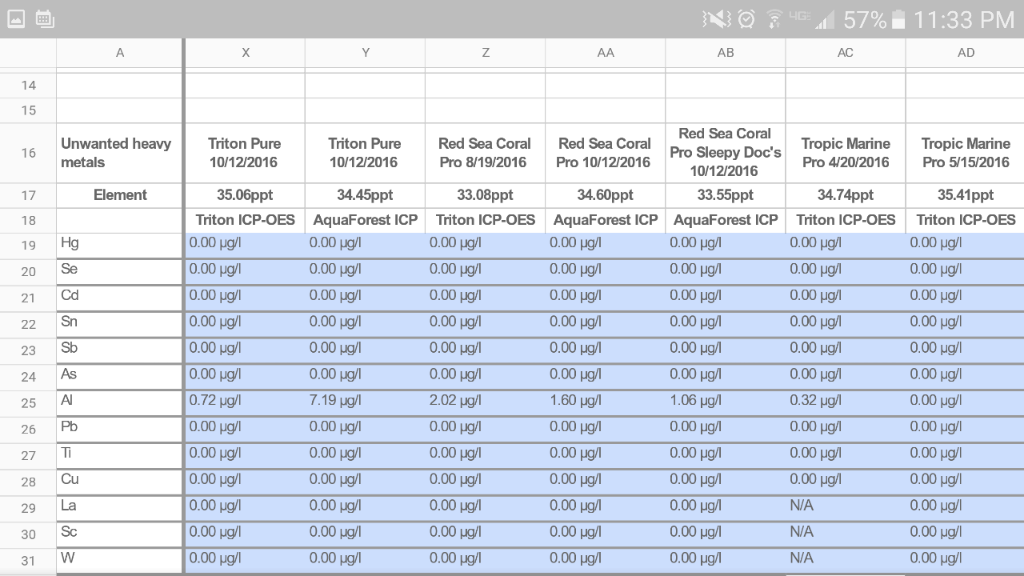Select 'Red Sea Coral Pro Sleepy Doc's' cell
Image resolution: width=1024 pixels, height=576 pixels.
[x=726, y=153]
